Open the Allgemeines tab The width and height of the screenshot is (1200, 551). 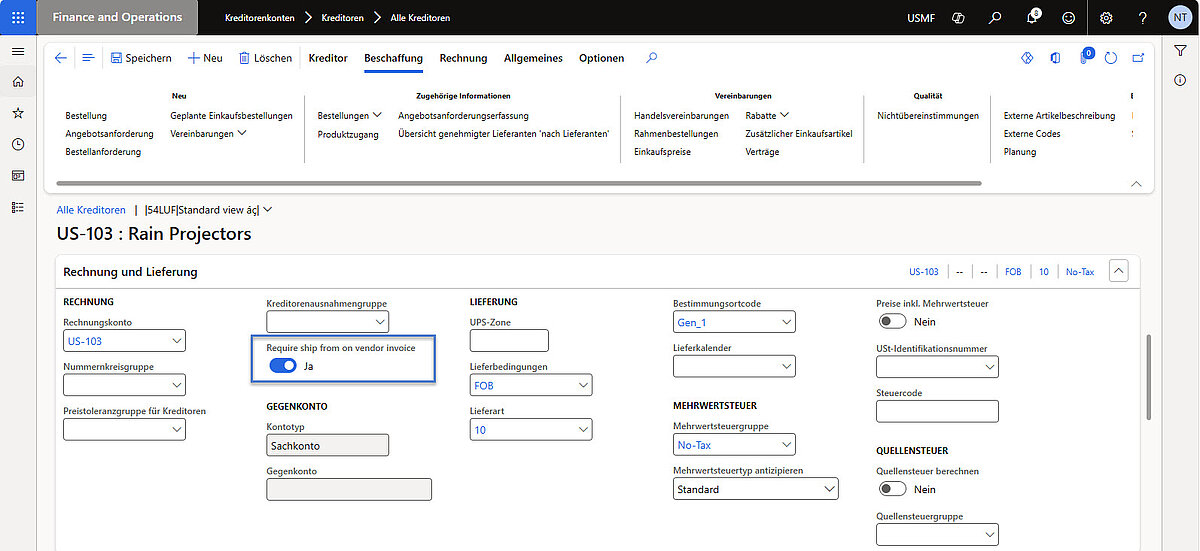click(x=533, y=58)
